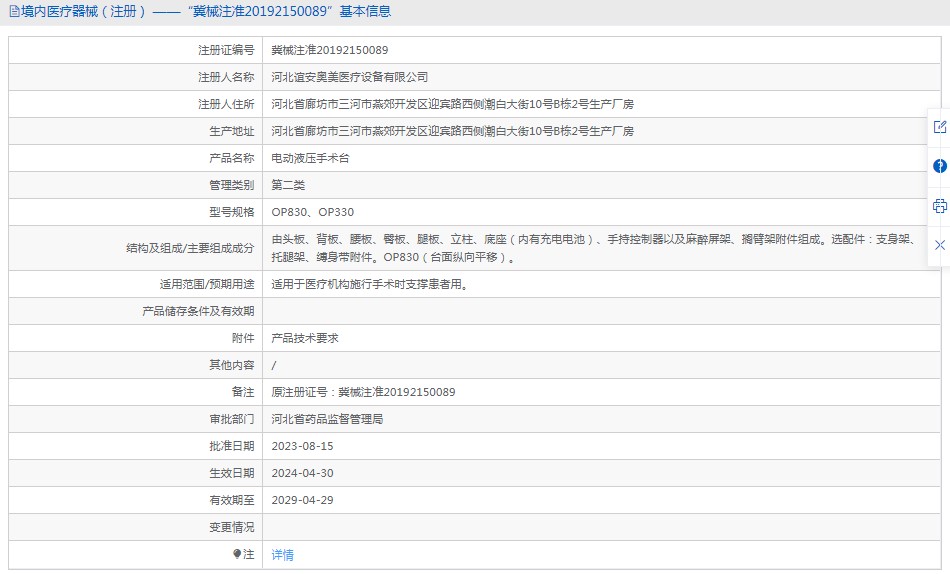Select registration number 冀械注准20192150089 value

(330, 50)
